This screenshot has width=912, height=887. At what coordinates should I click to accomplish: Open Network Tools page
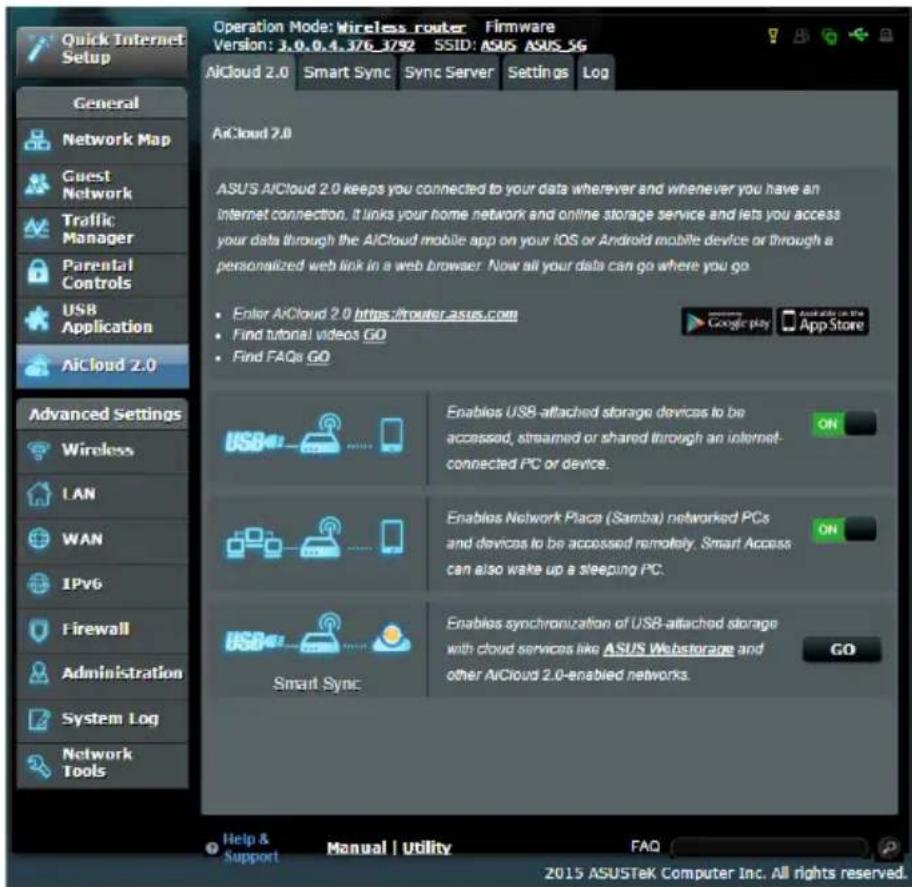102,764
